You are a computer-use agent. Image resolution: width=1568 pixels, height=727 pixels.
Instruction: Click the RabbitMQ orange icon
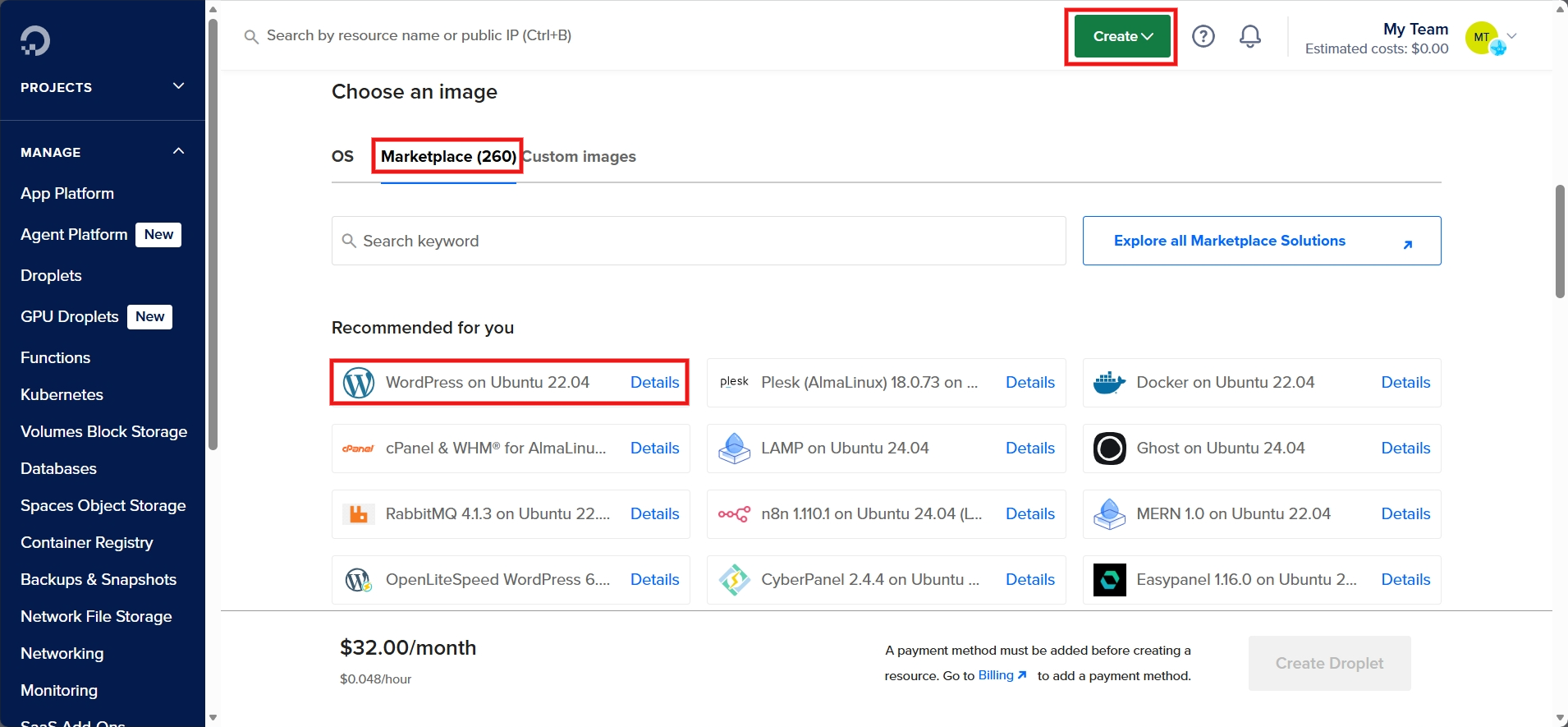point(359,514)
